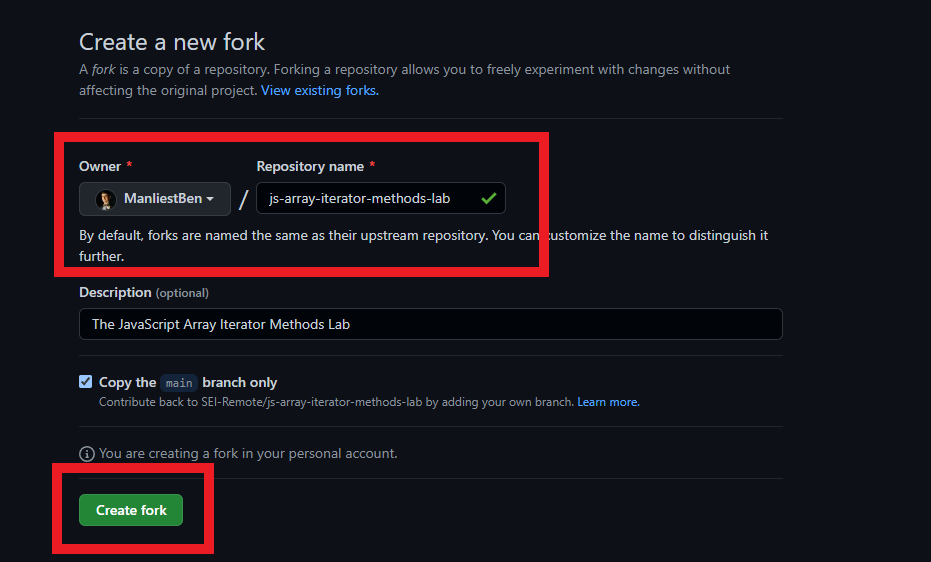Click into the Description text field
The height and width of the screenshot is (562, 931).
pyautogui.click(x=430, y=324)
